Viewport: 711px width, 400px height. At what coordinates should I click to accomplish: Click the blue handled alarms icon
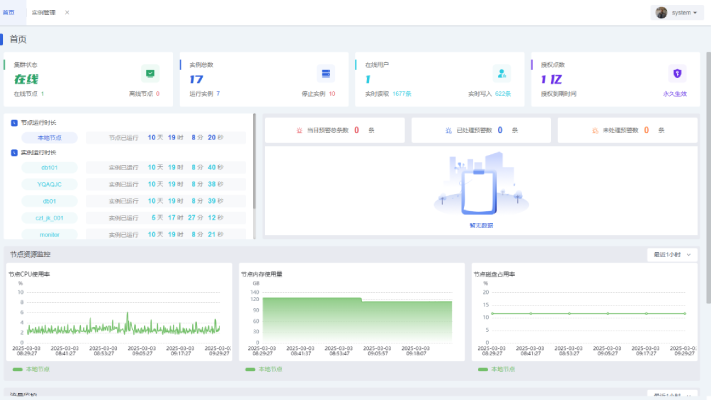pos(447,130)
